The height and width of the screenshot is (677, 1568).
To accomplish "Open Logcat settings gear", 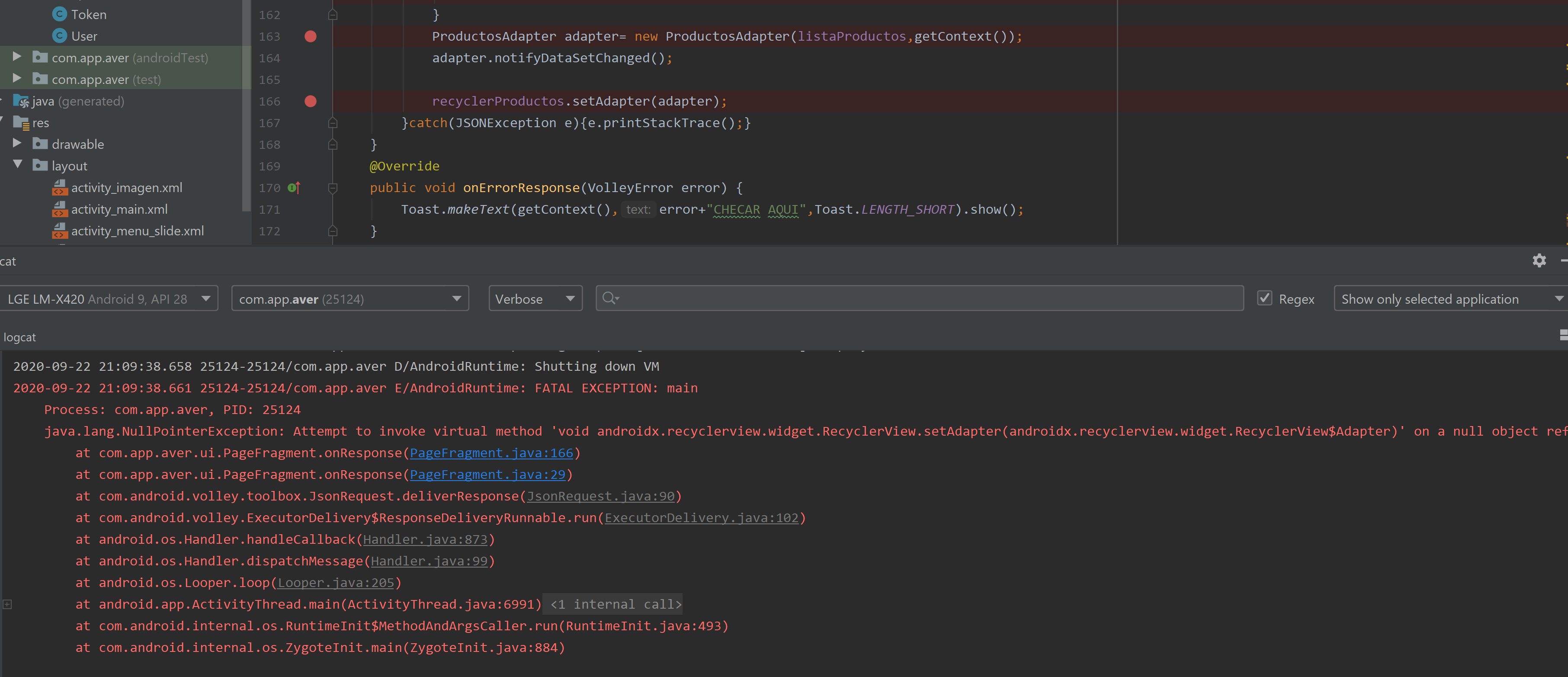I will pos(1539,260).
